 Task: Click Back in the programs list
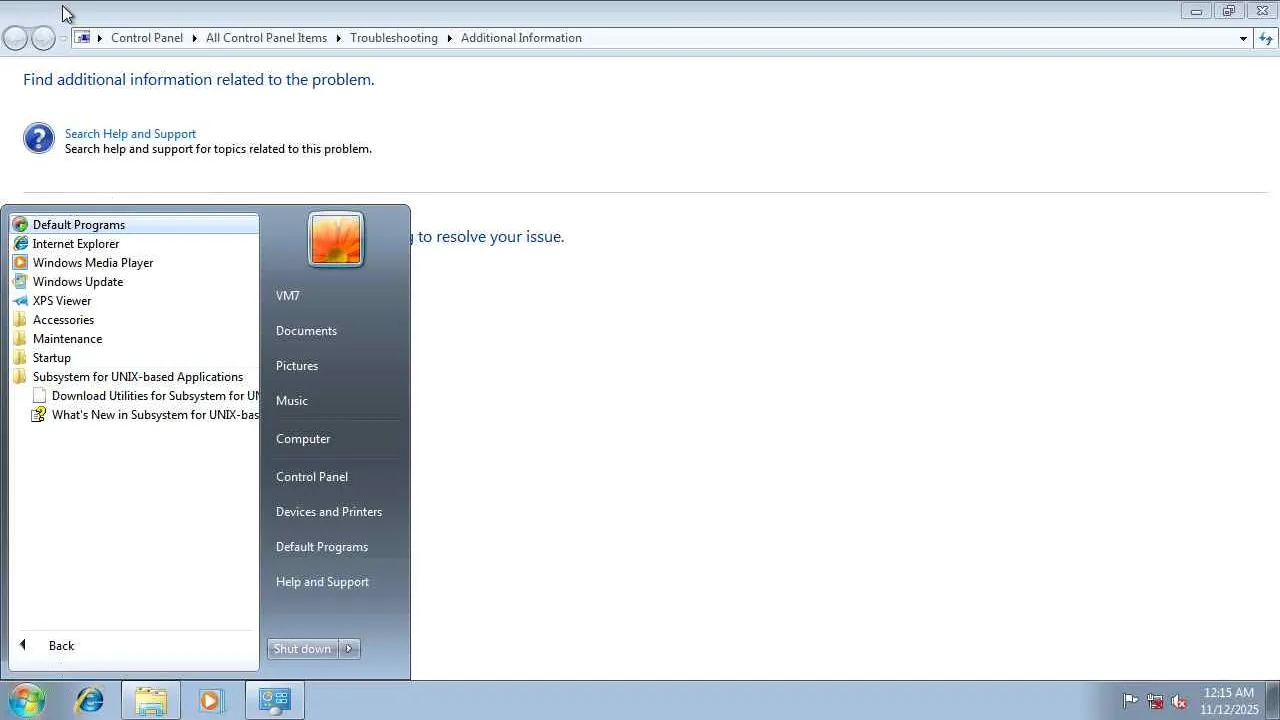(x=62, y=646)
